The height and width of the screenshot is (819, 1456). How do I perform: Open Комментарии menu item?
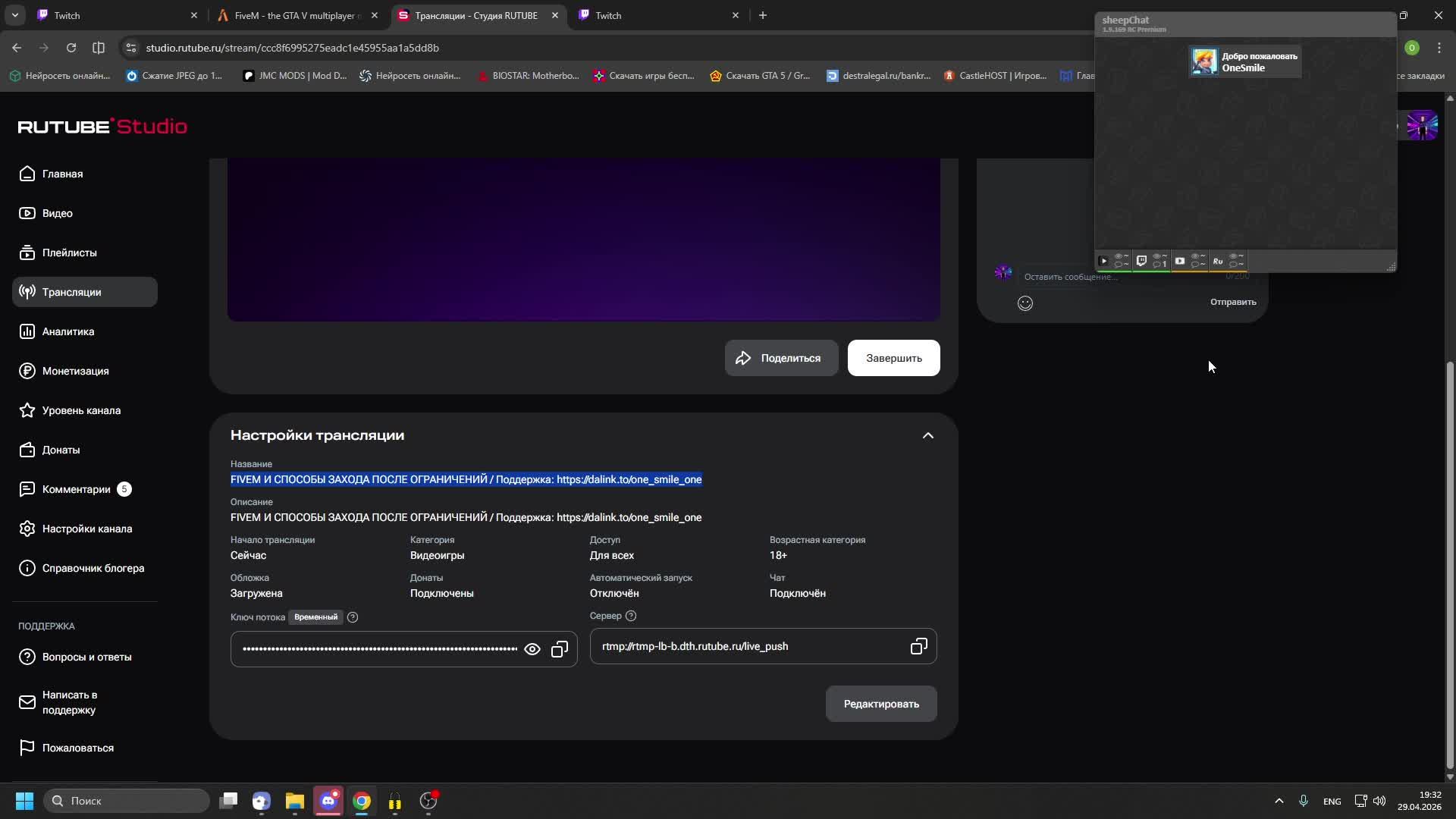tap(76, 489)
